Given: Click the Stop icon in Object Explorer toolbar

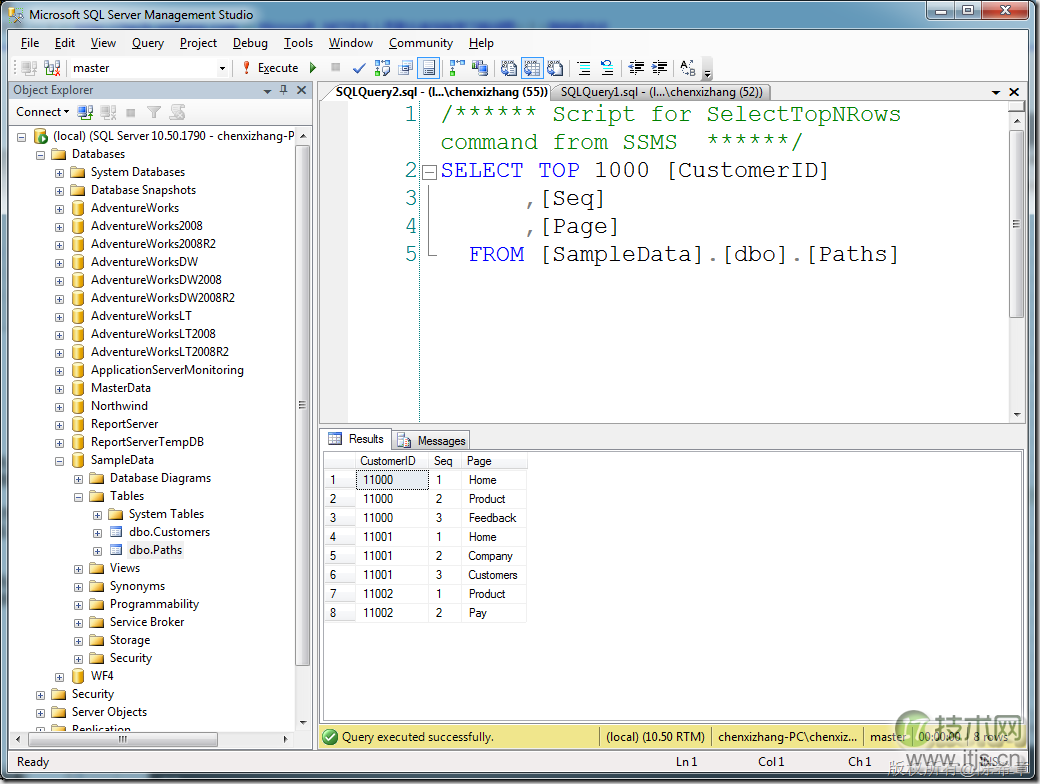Looking at the screenshot, I should click(x=131, y=112).
